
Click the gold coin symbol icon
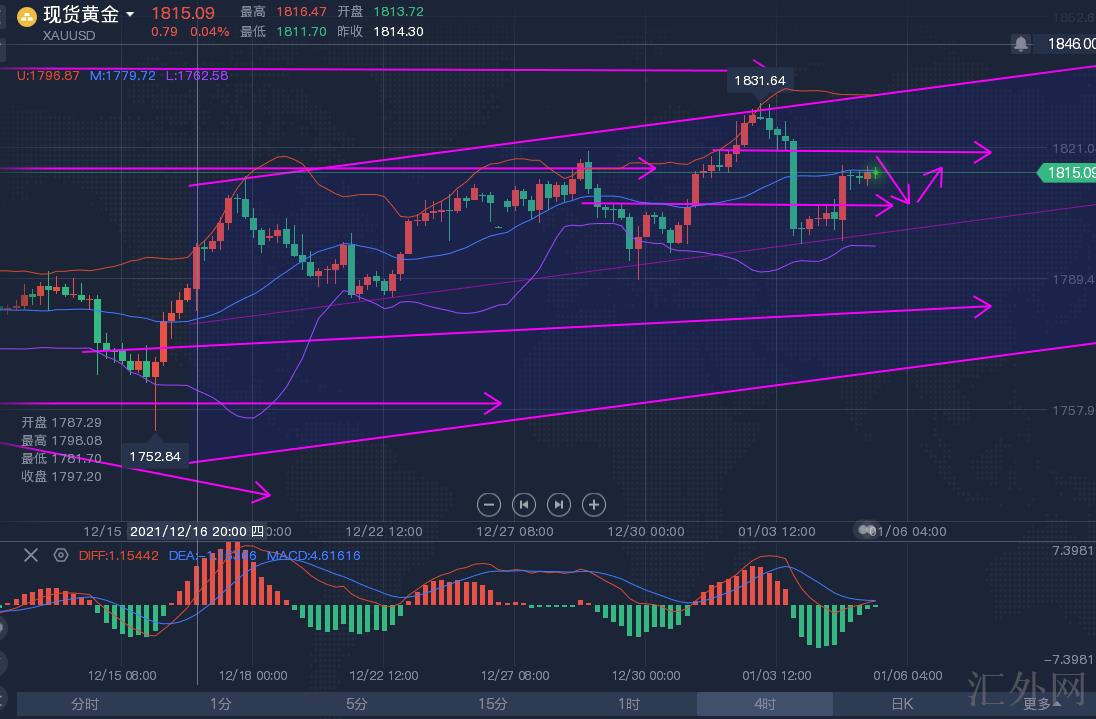tap(26, 16)
